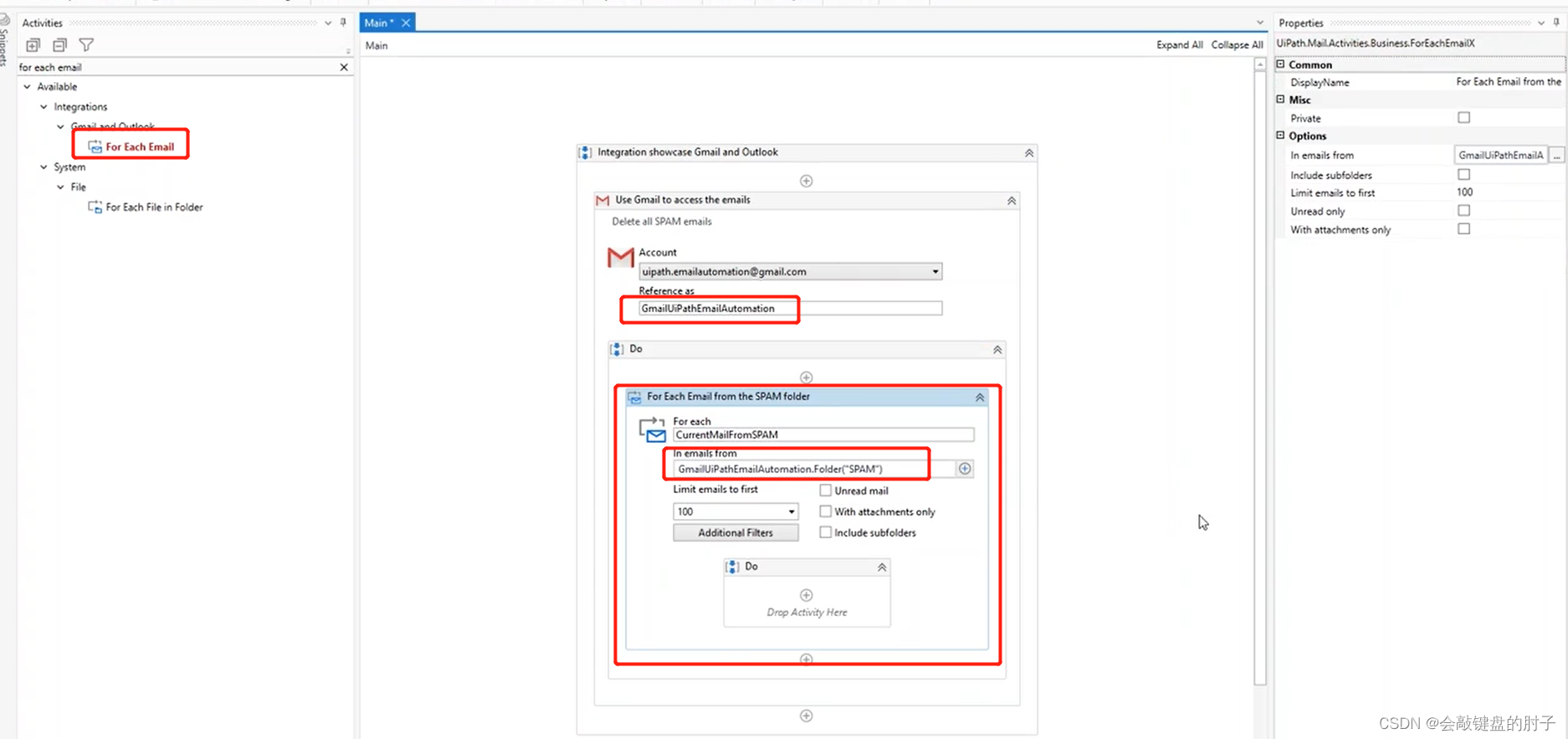Collapse For Each Email from SPAM folder

pos(980,398)
